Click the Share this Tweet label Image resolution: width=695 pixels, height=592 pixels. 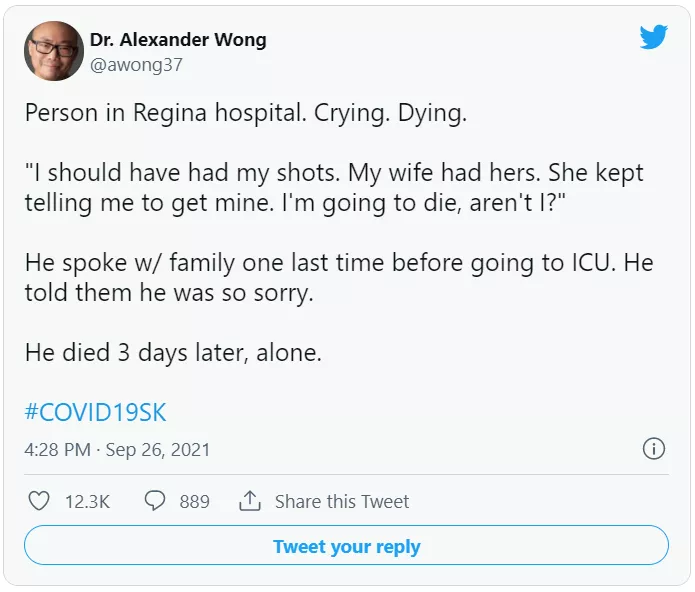tap(342, 502)
